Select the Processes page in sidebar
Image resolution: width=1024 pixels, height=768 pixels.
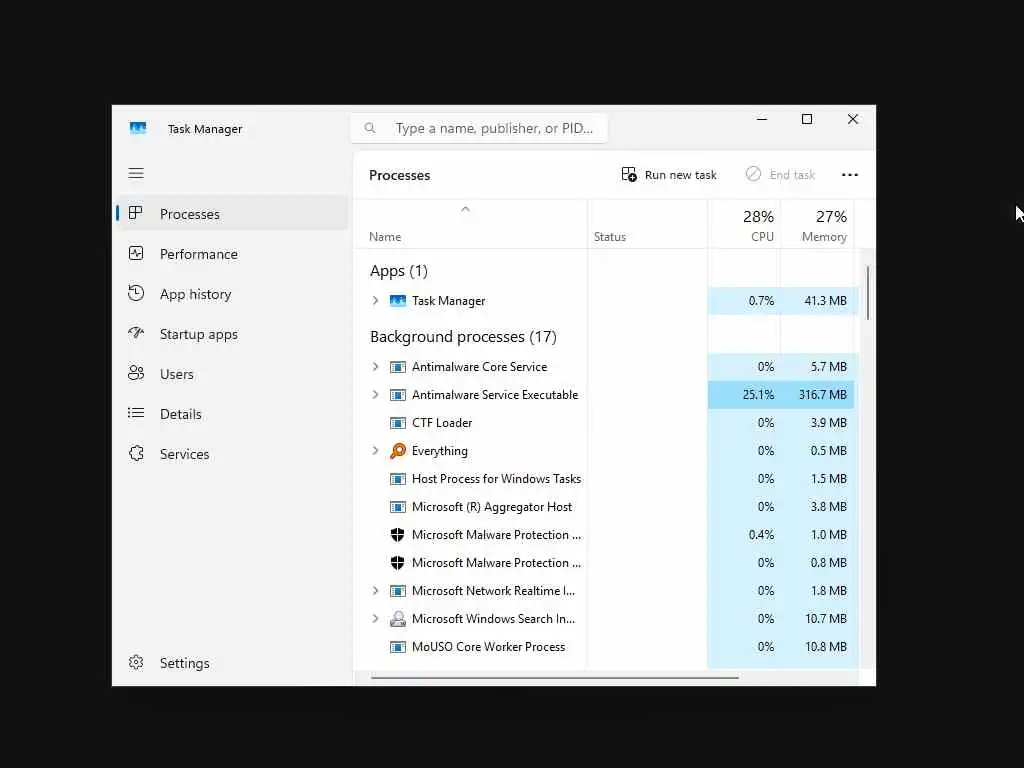point(232,214)
